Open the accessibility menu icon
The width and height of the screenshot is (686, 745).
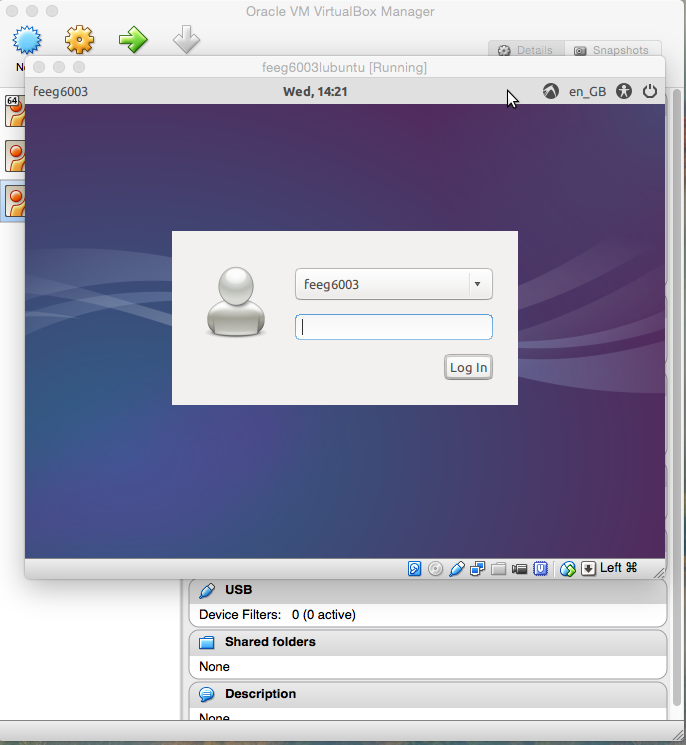[624, 91]
